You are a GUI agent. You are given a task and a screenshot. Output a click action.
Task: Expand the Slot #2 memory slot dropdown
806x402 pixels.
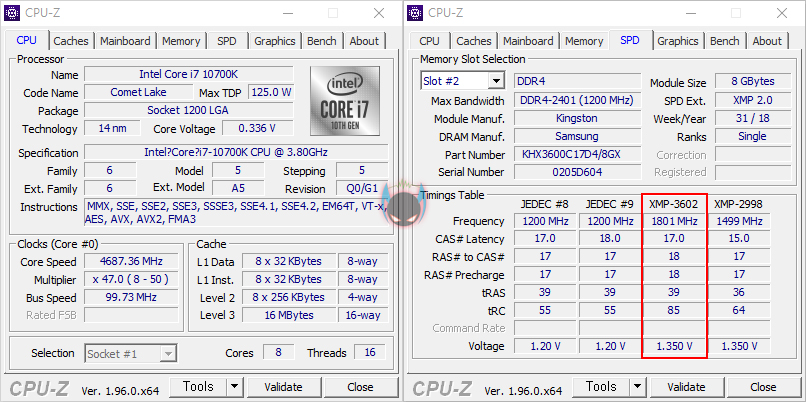pos(496,81)
